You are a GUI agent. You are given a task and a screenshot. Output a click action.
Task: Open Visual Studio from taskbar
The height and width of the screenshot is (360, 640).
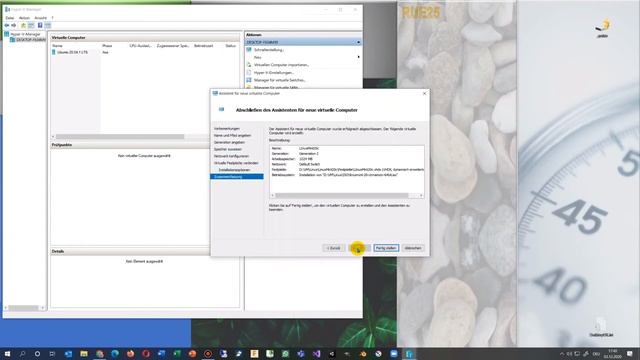coord(316,354)
